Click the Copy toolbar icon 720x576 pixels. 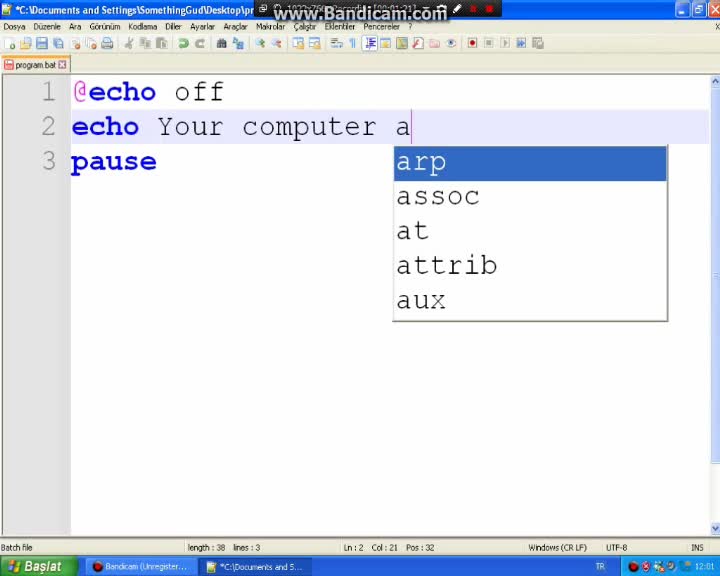(x=146, y=44)
